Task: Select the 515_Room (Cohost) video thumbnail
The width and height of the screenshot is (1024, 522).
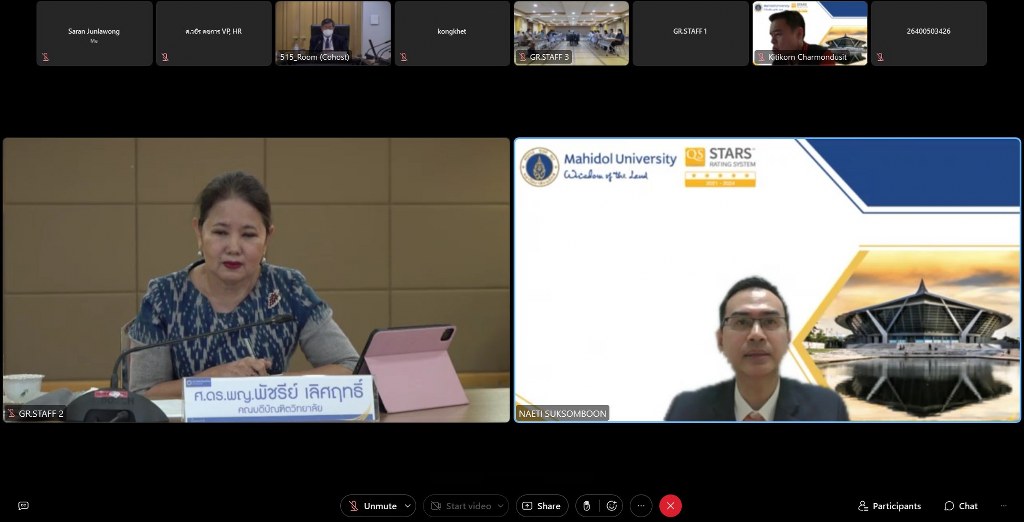Action: 333,33
